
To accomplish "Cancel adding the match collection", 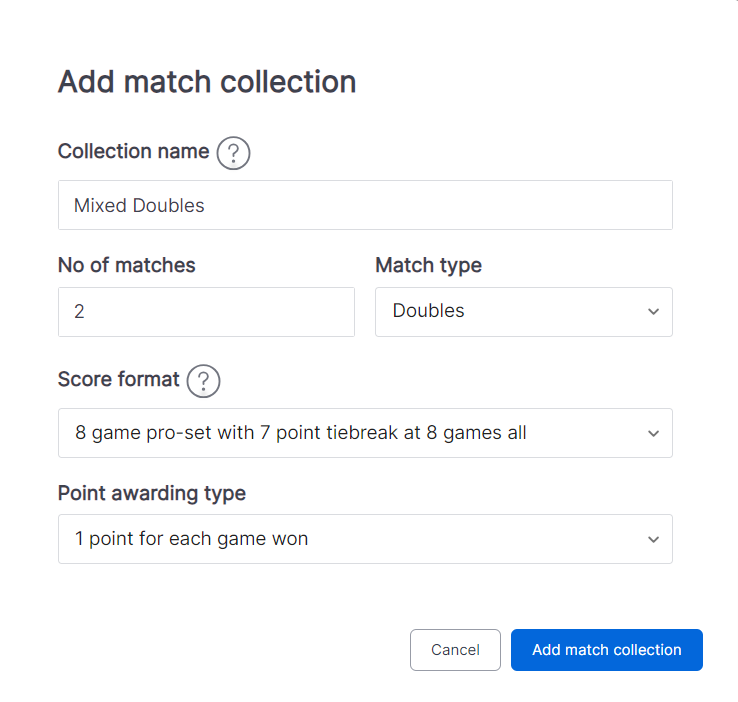I will point(455,650).
